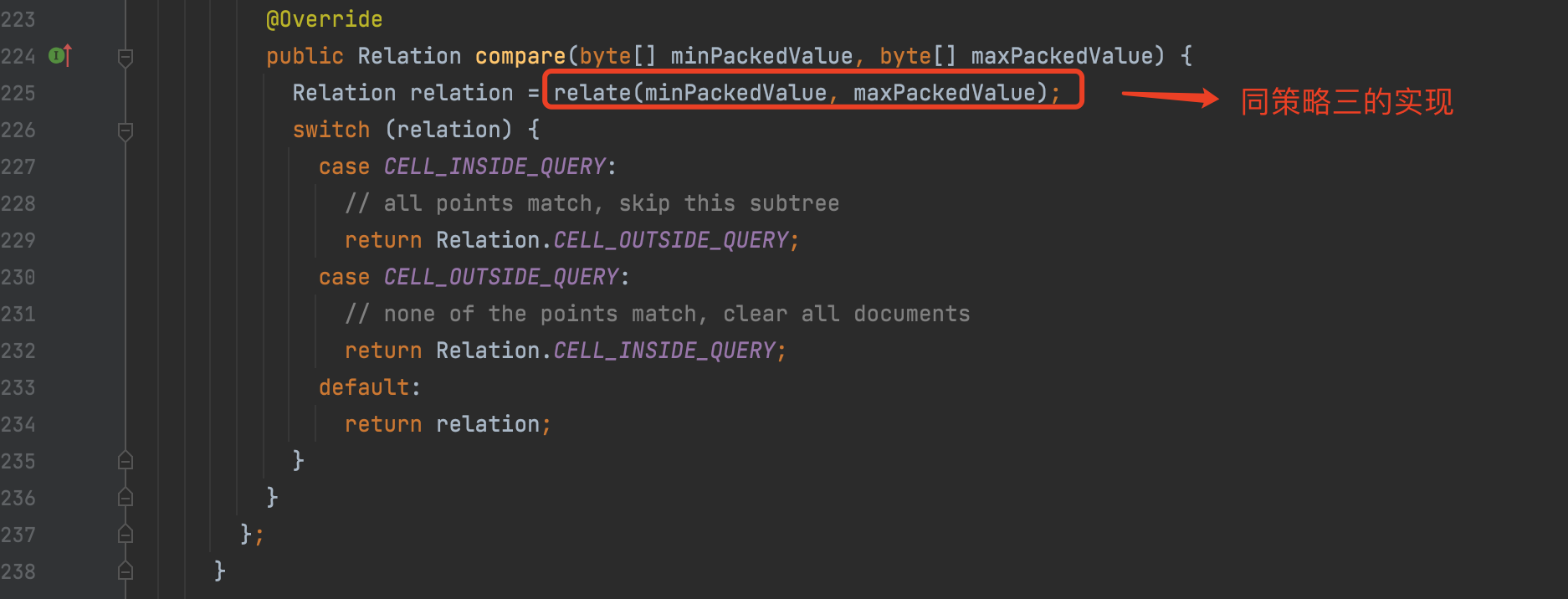
Task: Click the switch keyword on line 226
Action: [331, 130]
